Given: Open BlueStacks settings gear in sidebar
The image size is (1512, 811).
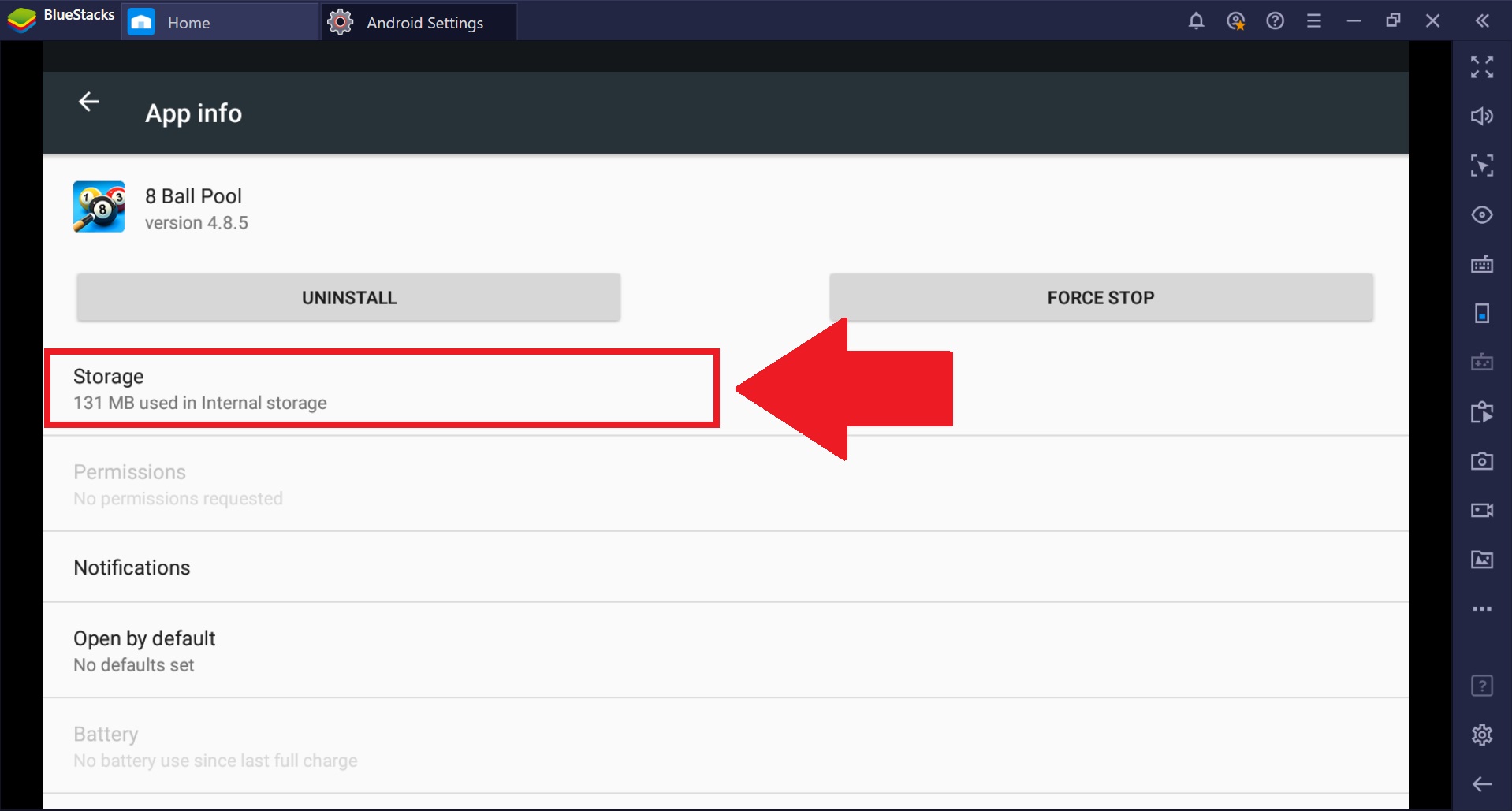Looking at the screenshot, I should click(1482, 735).
